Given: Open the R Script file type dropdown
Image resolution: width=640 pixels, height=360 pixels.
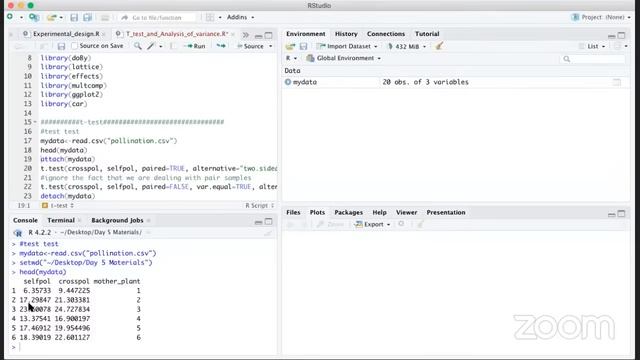Looking at the screenshot, I should tap(260, 206).
